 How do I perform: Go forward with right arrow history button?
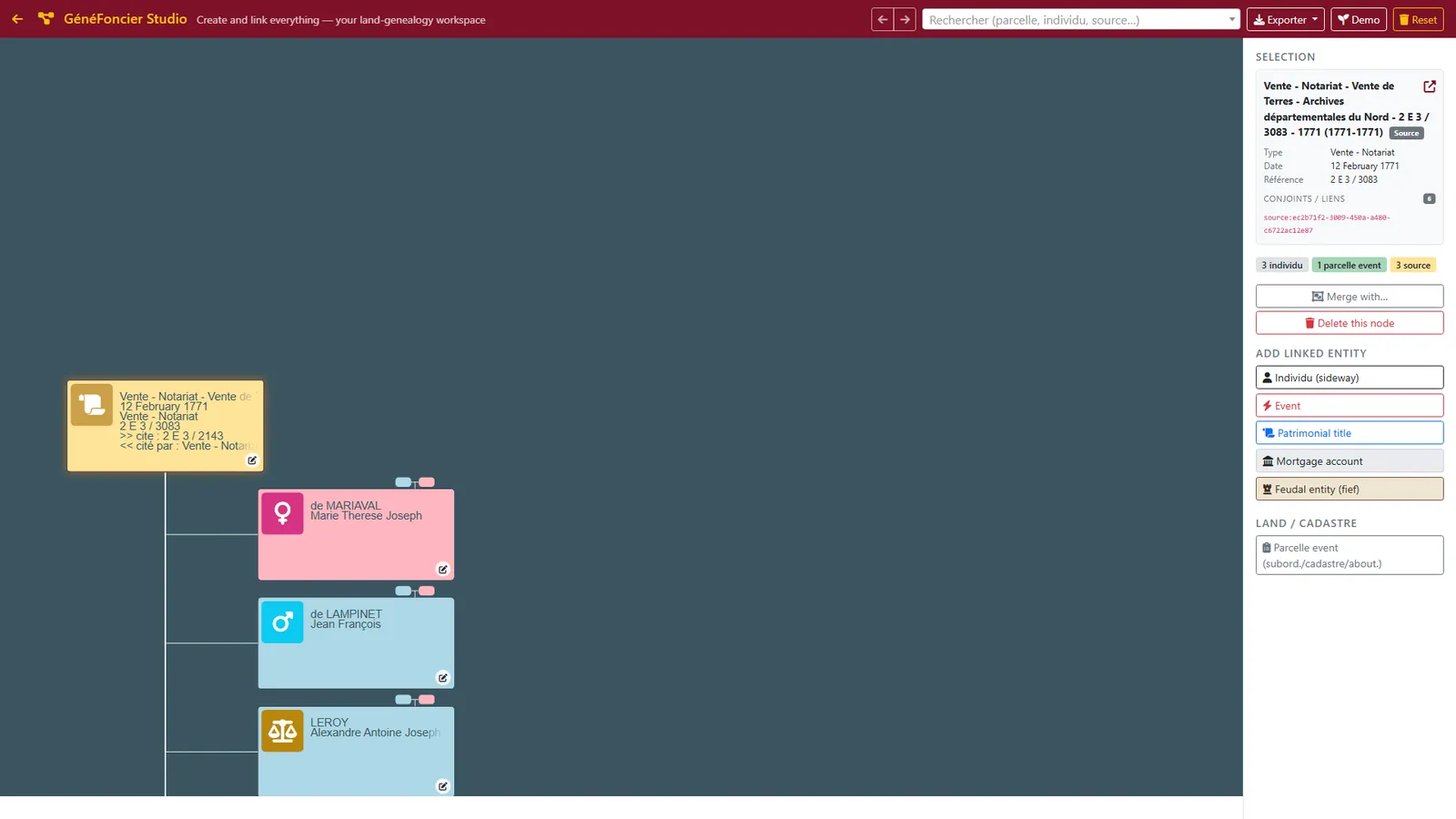[905, 19]
